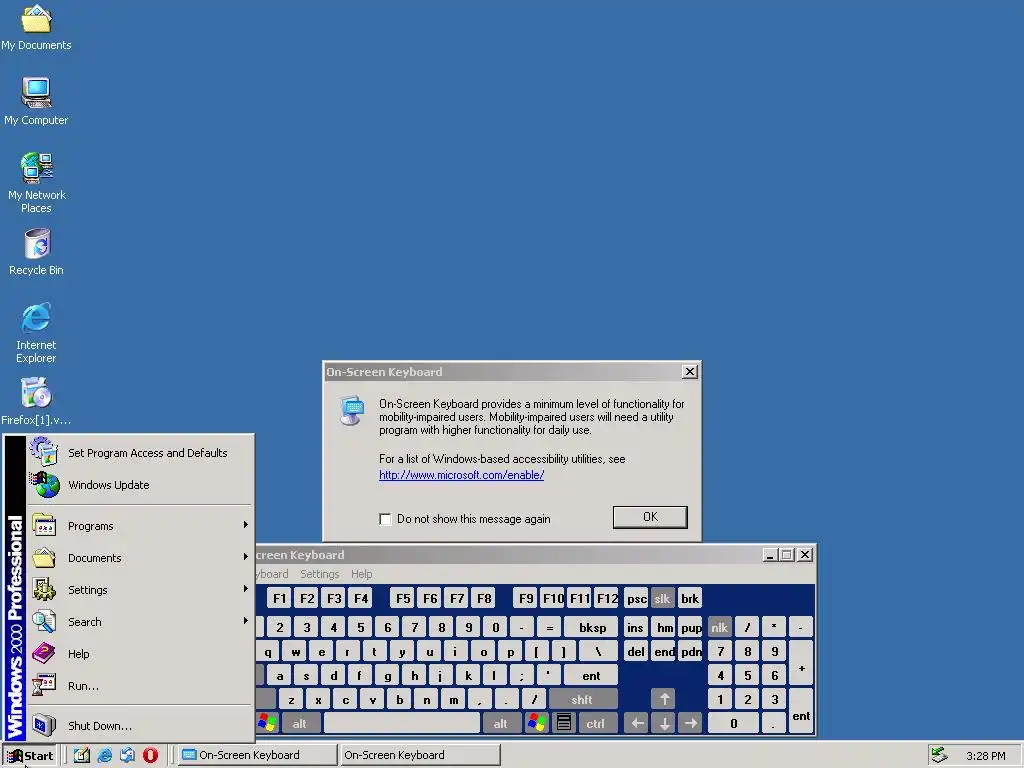Viewport: 1024px width, 768px height.
Task: Switch to the second On-Screen Keyboard taskbar button
Action: point(420,755)
